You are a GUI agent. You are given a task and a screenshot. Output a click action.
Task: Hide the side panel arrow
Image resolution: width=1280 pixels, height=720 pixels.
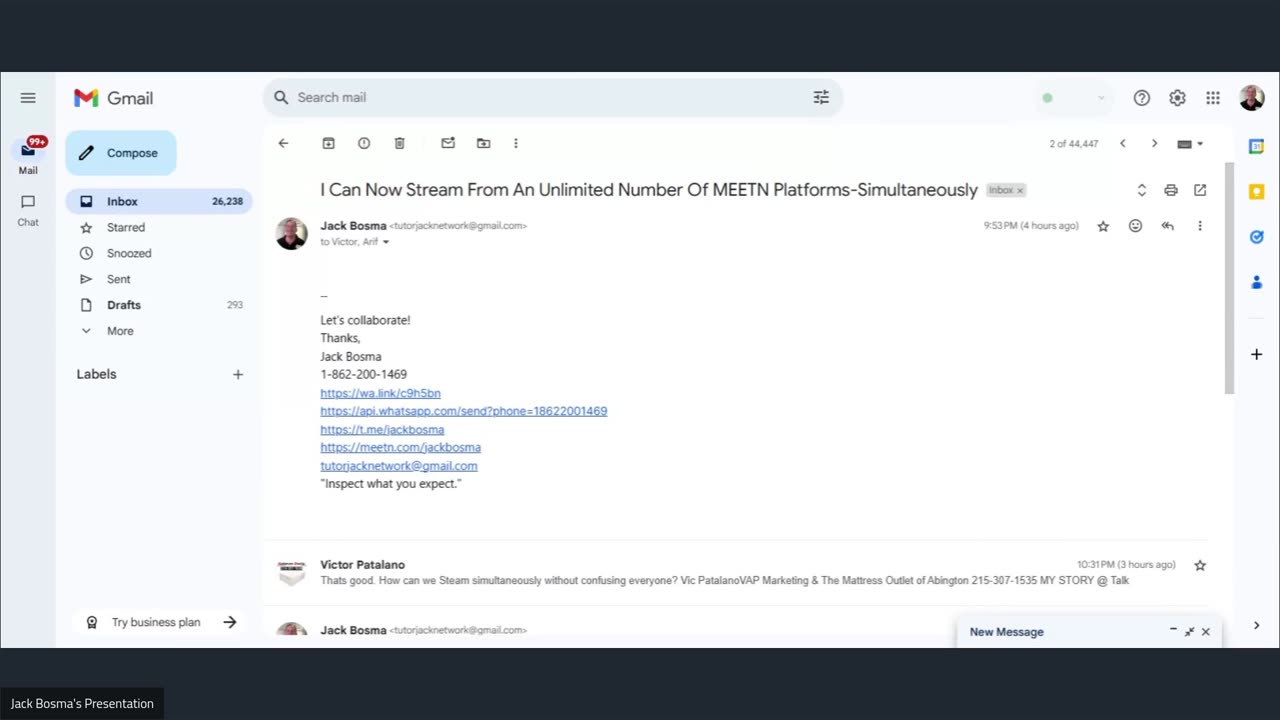(1256, 625)
